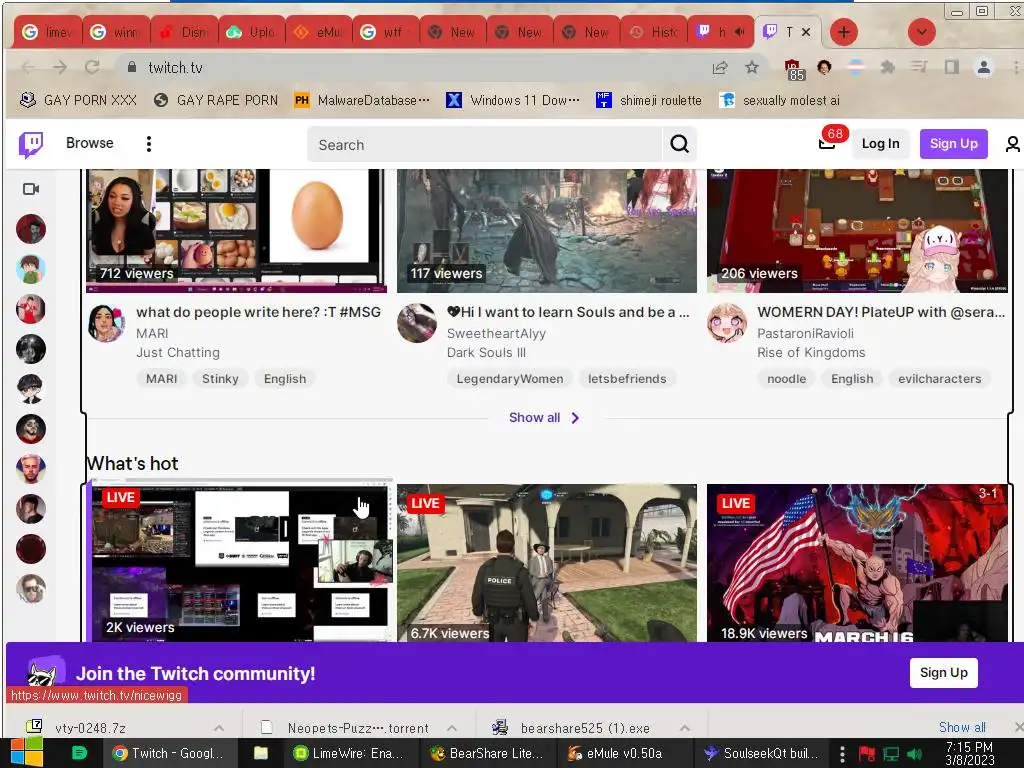Click the browser back arrow
The image size is (1024, 768).
(28, 67)
